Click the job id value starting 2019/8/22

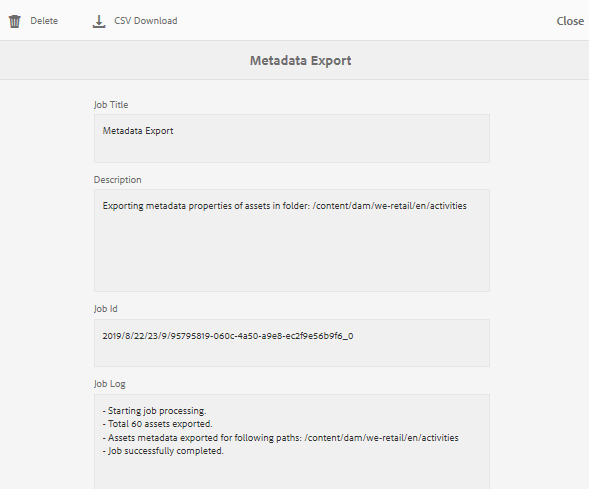coord(228,336)
